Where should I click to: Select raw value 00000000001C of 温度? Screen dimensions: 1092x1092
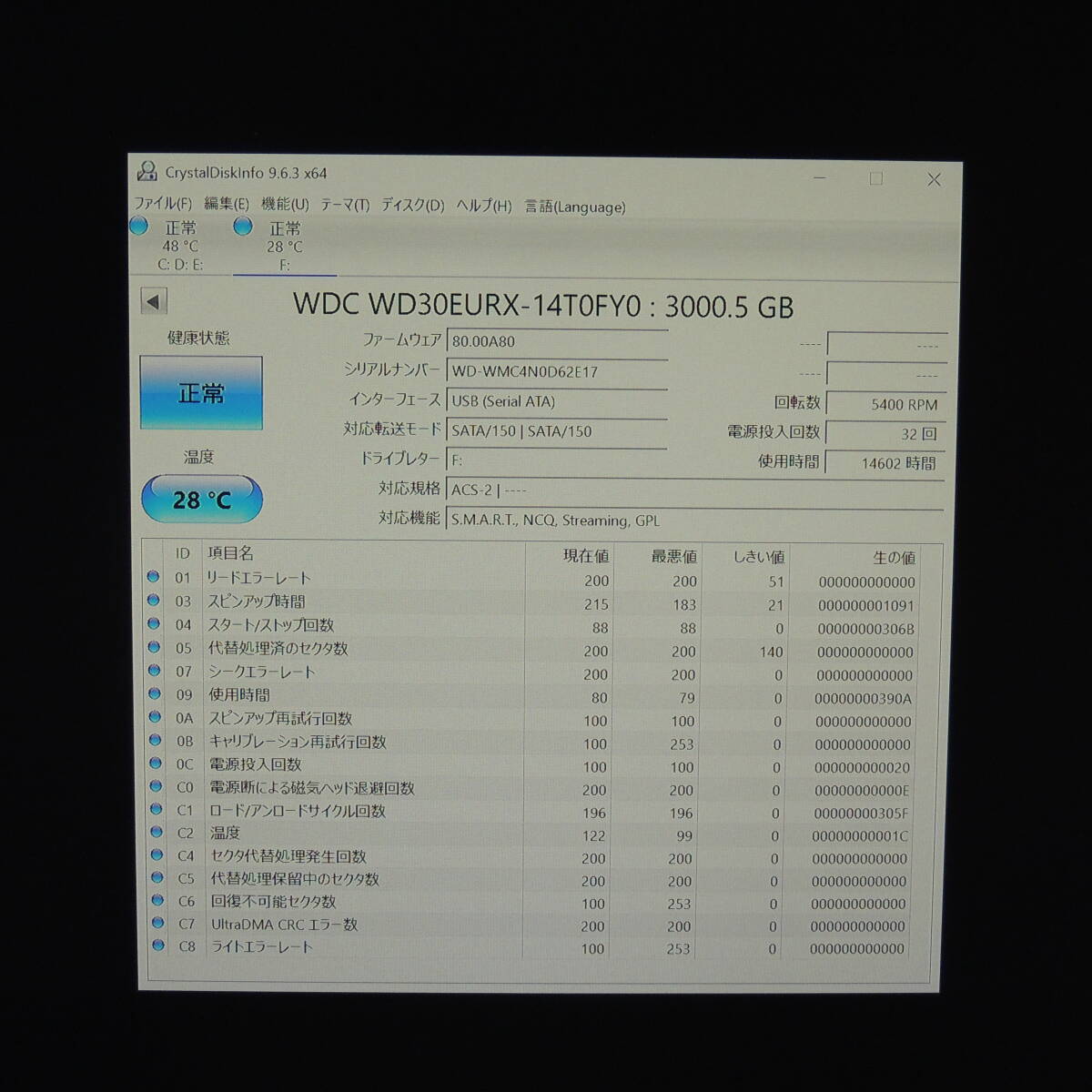(x=860, y=836)
